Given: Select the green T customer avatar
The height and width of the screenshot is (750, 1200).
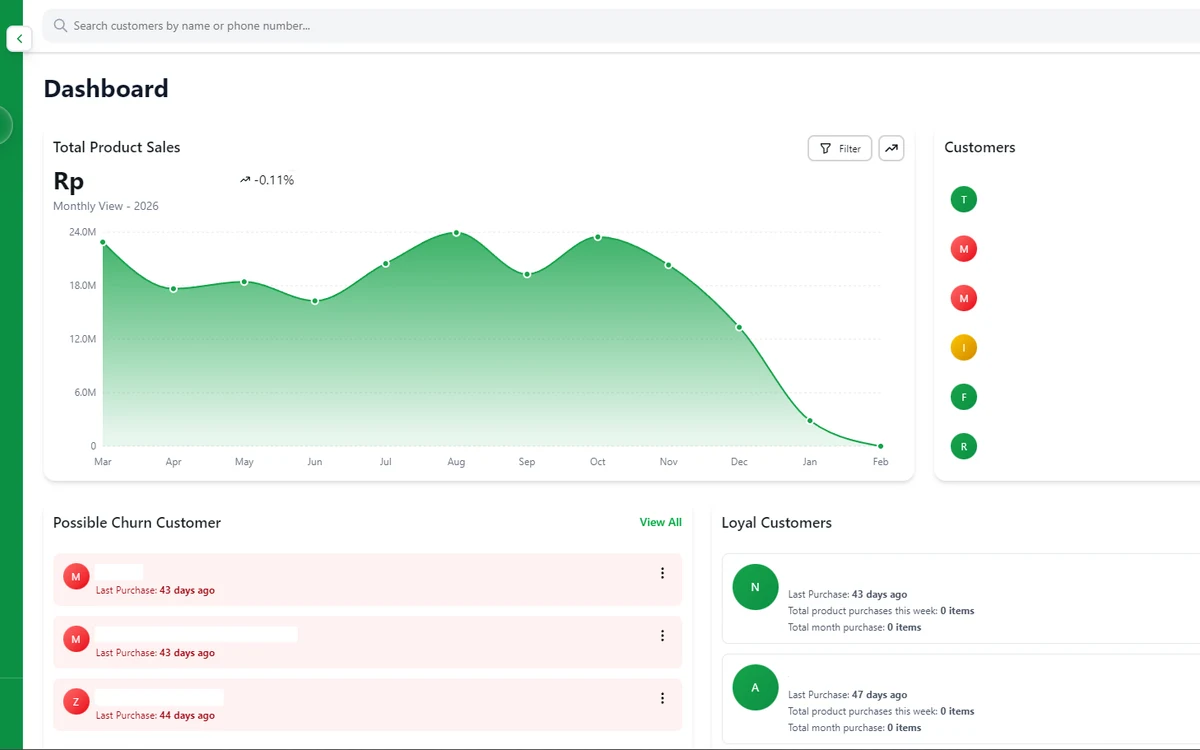Looking at the screenshot, I should (964, 199).
